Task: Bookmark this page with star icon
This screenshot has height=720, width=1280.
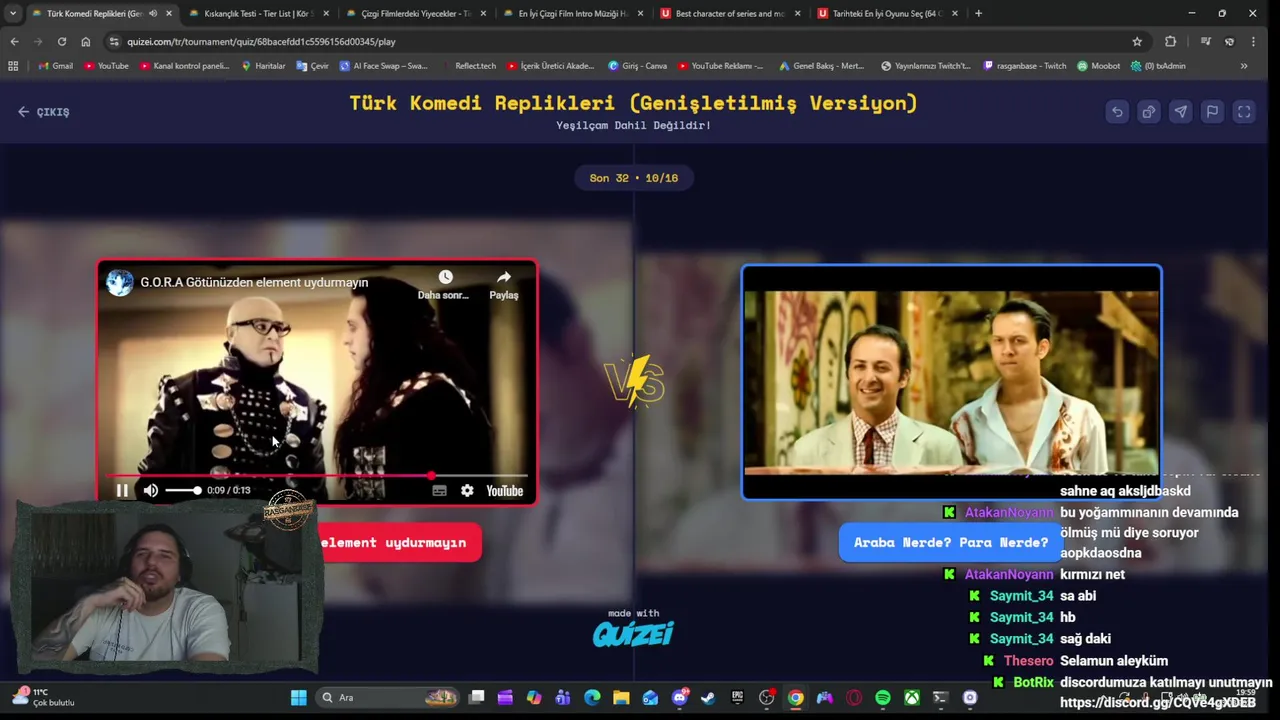Action: point(1137,41)
